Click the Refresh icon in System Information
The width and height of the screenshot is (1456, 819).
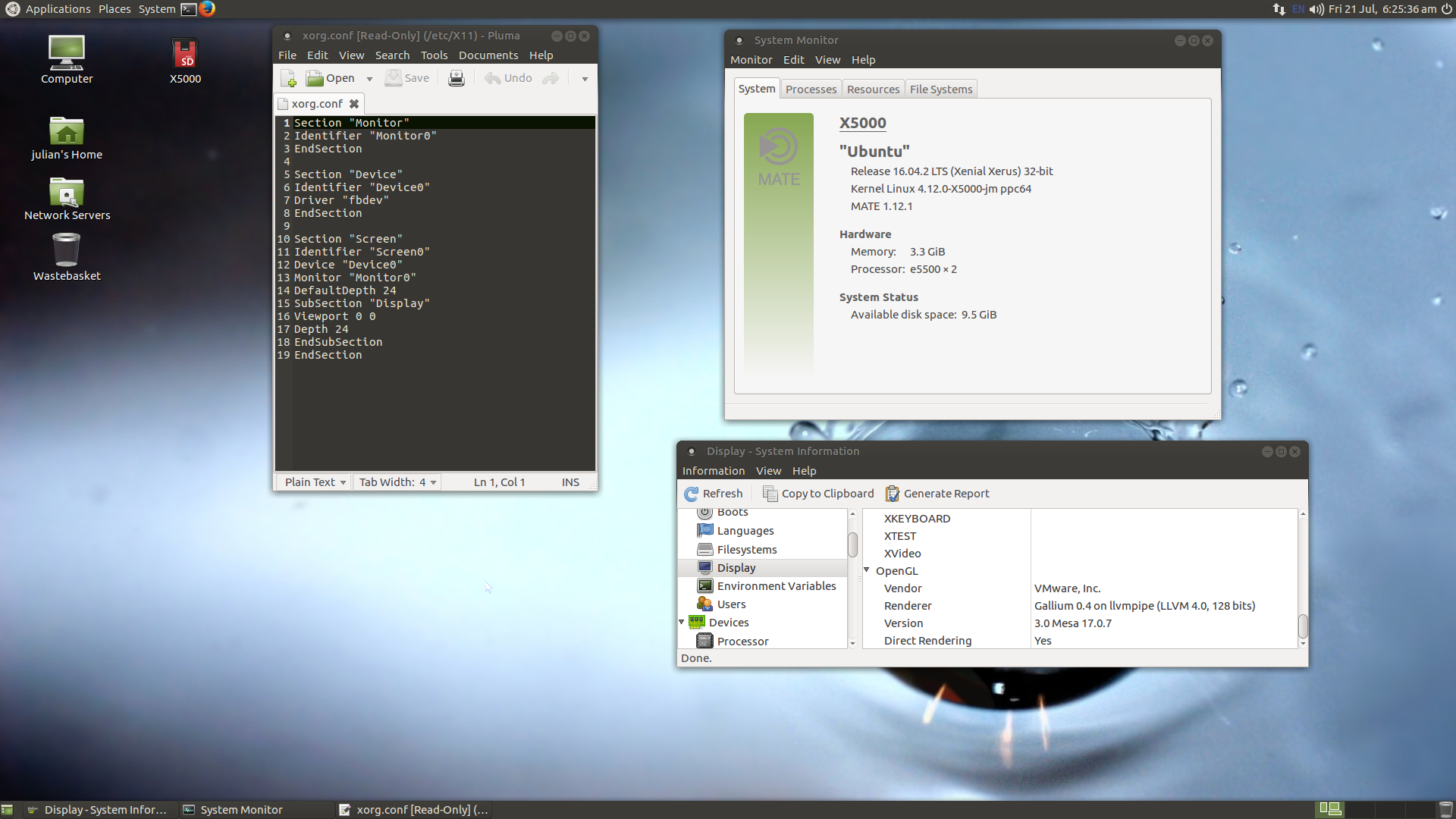691,494
